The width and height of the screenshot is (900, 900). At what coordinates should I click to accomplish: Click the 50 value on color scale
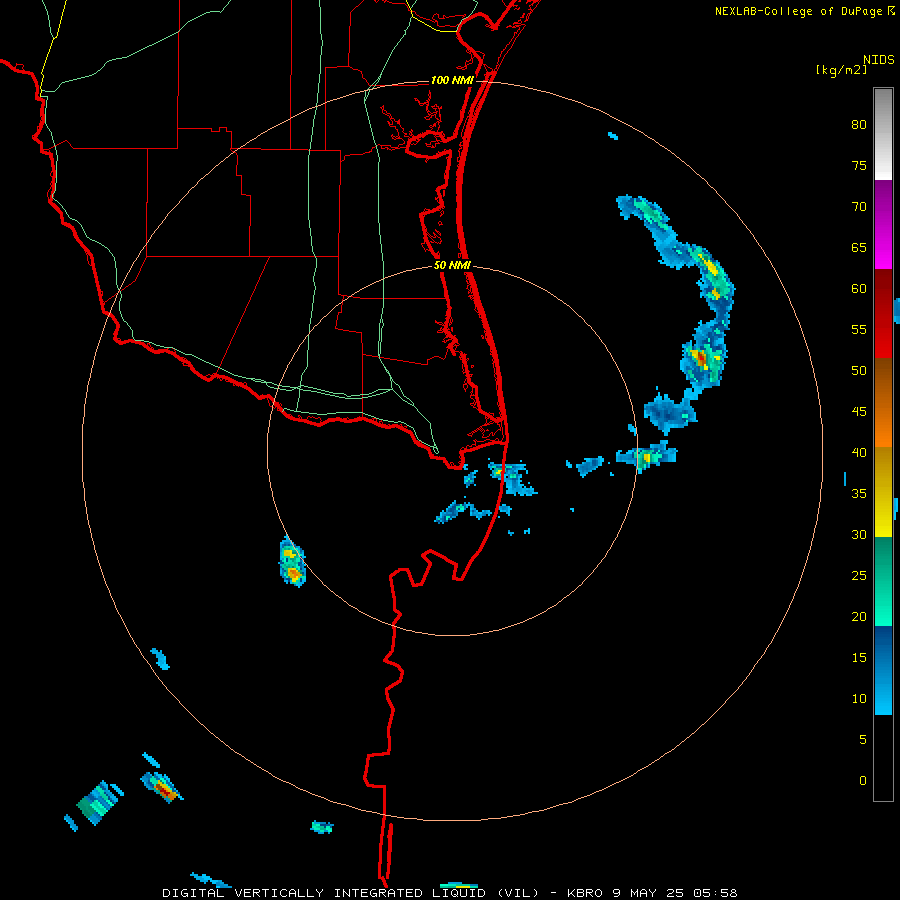pyautogui.click(x=859, y=370)
